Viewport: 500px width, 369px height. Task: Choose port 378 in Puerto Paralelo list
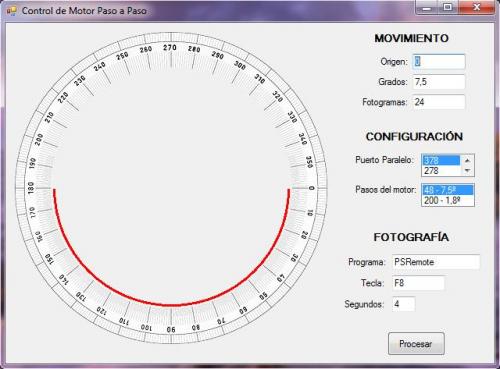point(441,160)
